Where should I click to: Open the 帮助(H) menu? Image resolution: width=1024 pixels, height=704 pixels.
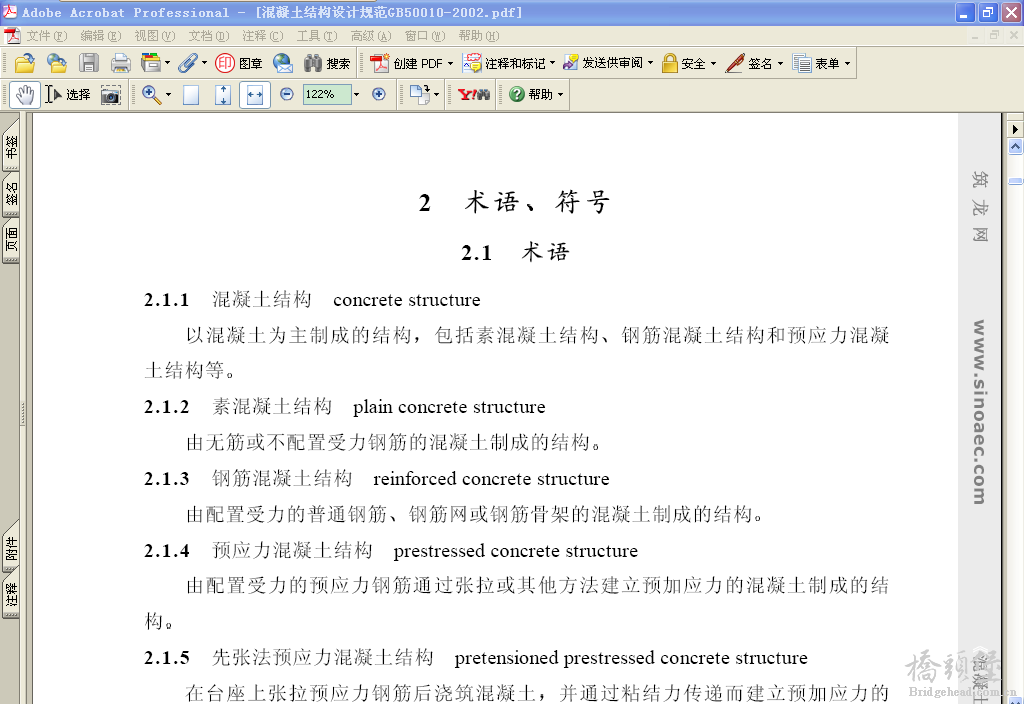coord(479,36)
